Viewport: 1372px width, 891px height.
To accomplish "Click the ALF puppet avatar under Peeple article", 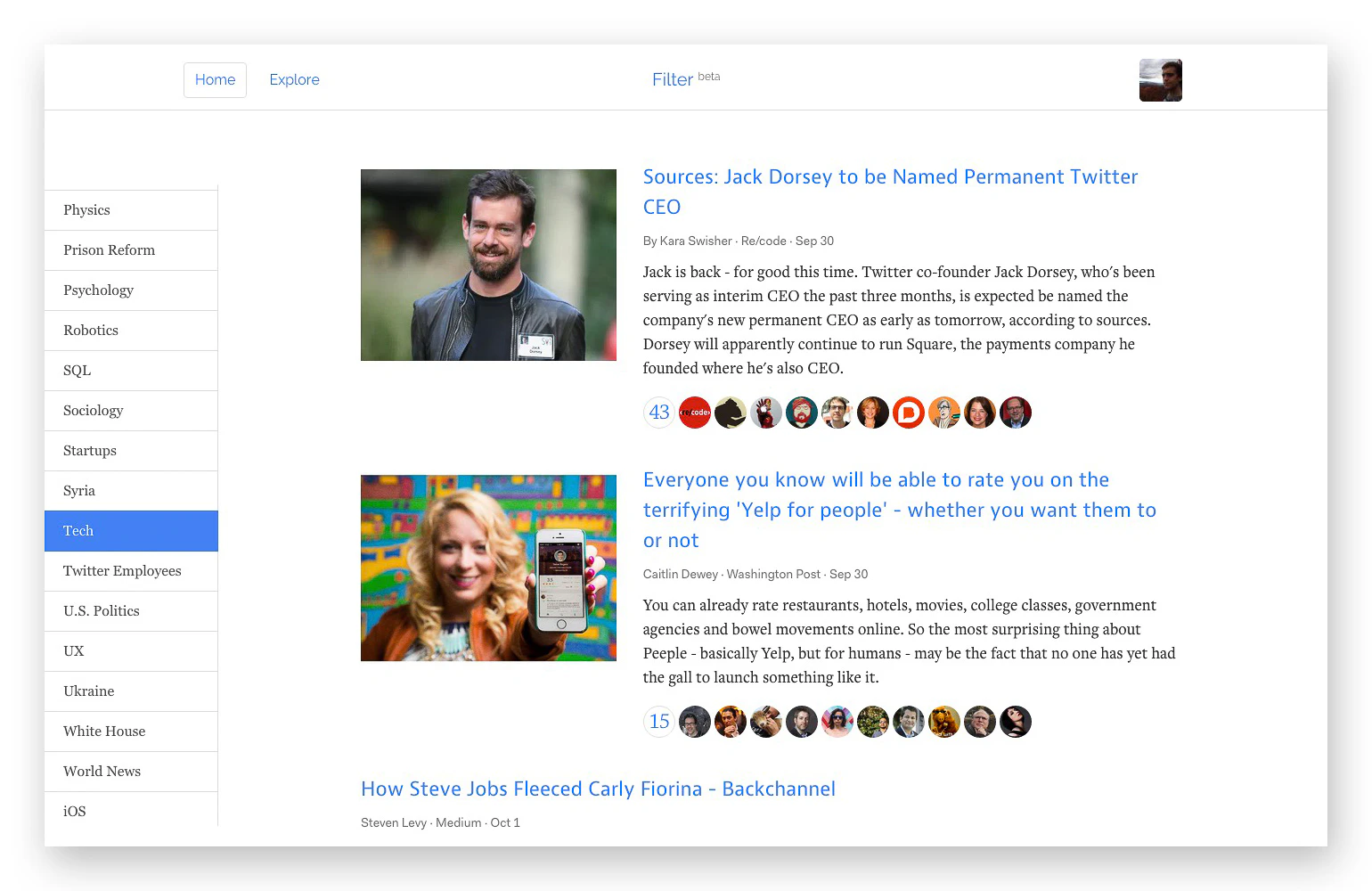I will 944,722.
